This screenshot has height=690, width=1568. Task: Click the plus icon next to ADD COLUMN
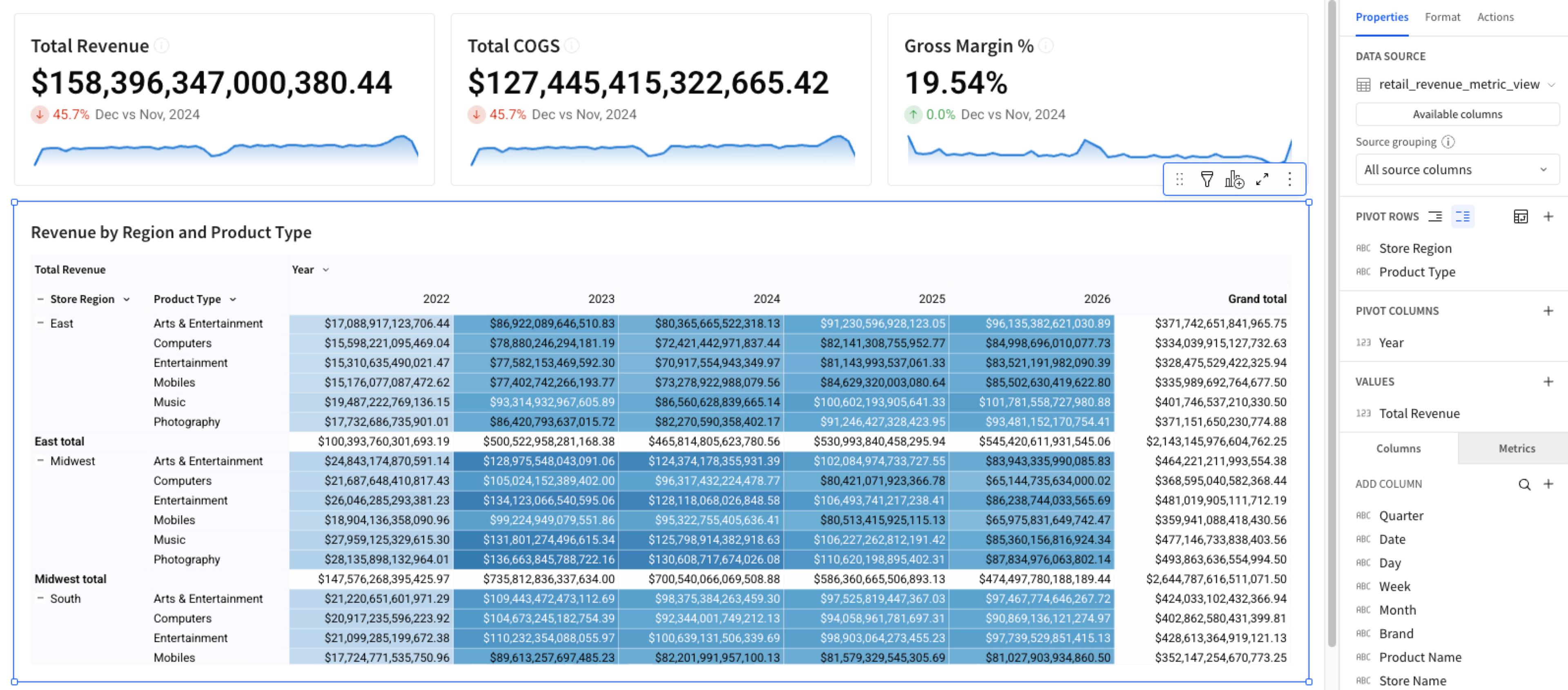coord(1548,484)
